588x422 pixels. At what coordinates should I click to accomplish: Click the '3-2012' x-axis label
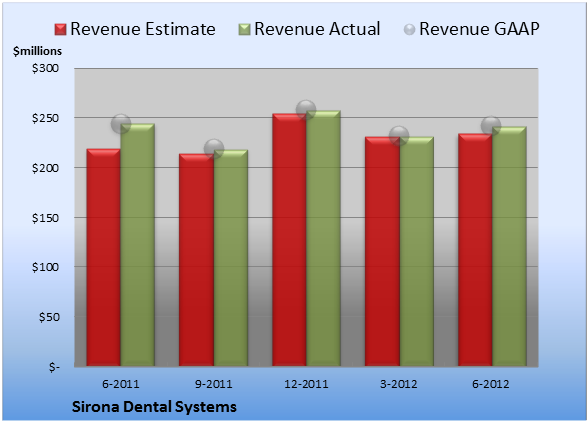(399, 384)
